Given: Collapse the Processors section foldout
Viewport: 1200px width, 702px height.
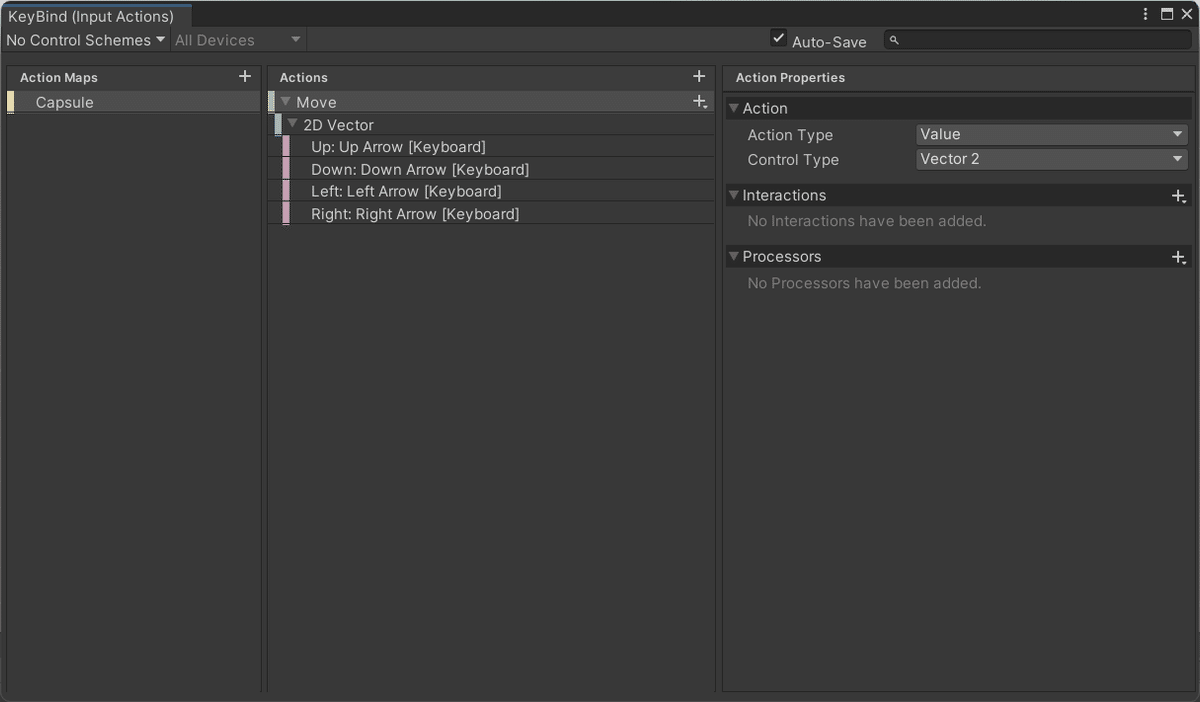Looking at the screenshot, I should (734, 256).
